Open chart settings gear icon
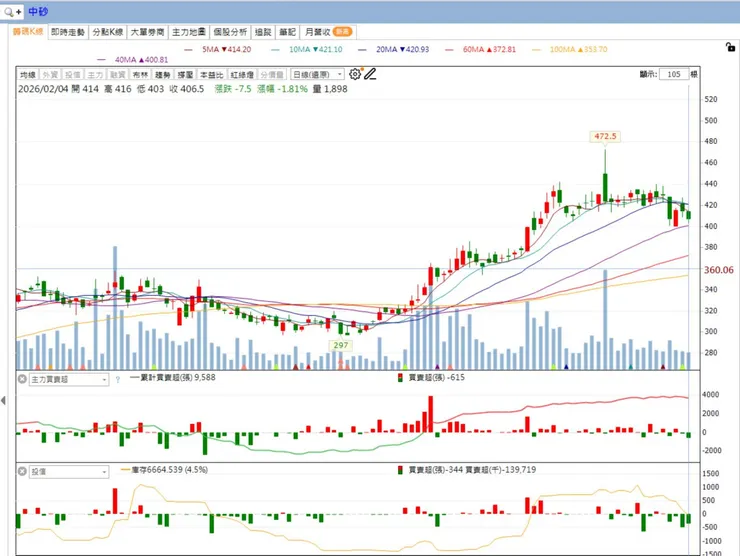The width and height of the screenshot is (740, 556). 355,74
